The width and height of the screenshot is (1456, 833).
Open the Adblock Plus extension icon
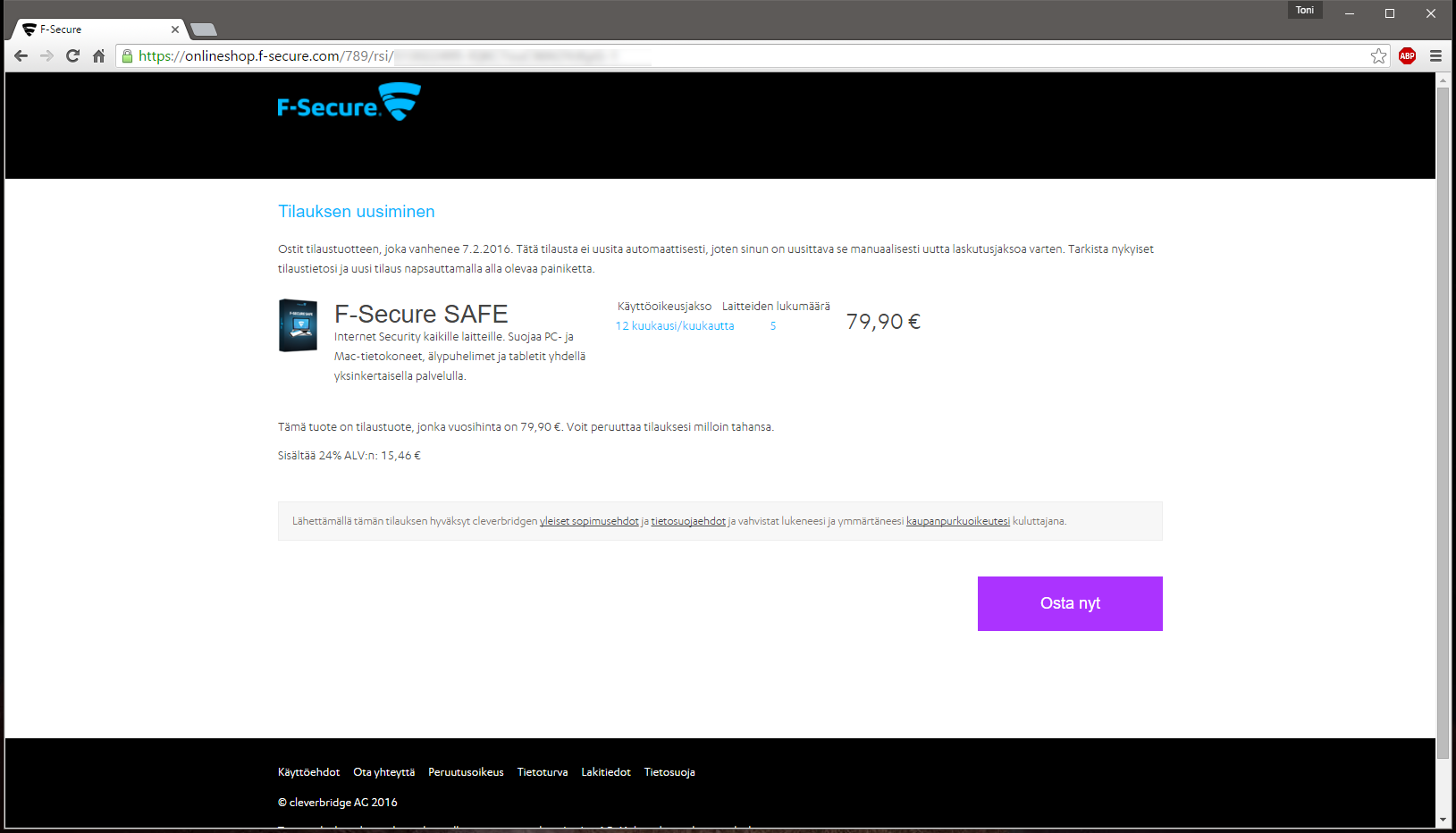pyautogui.click(x=1408, y=55)
